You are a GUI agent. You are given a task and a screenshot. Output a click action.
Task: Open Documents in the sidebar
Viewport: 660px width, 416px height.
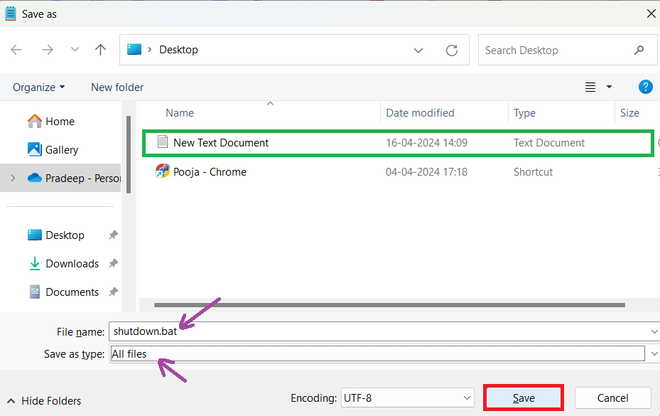pyautogui.click(x=64, y=292)
